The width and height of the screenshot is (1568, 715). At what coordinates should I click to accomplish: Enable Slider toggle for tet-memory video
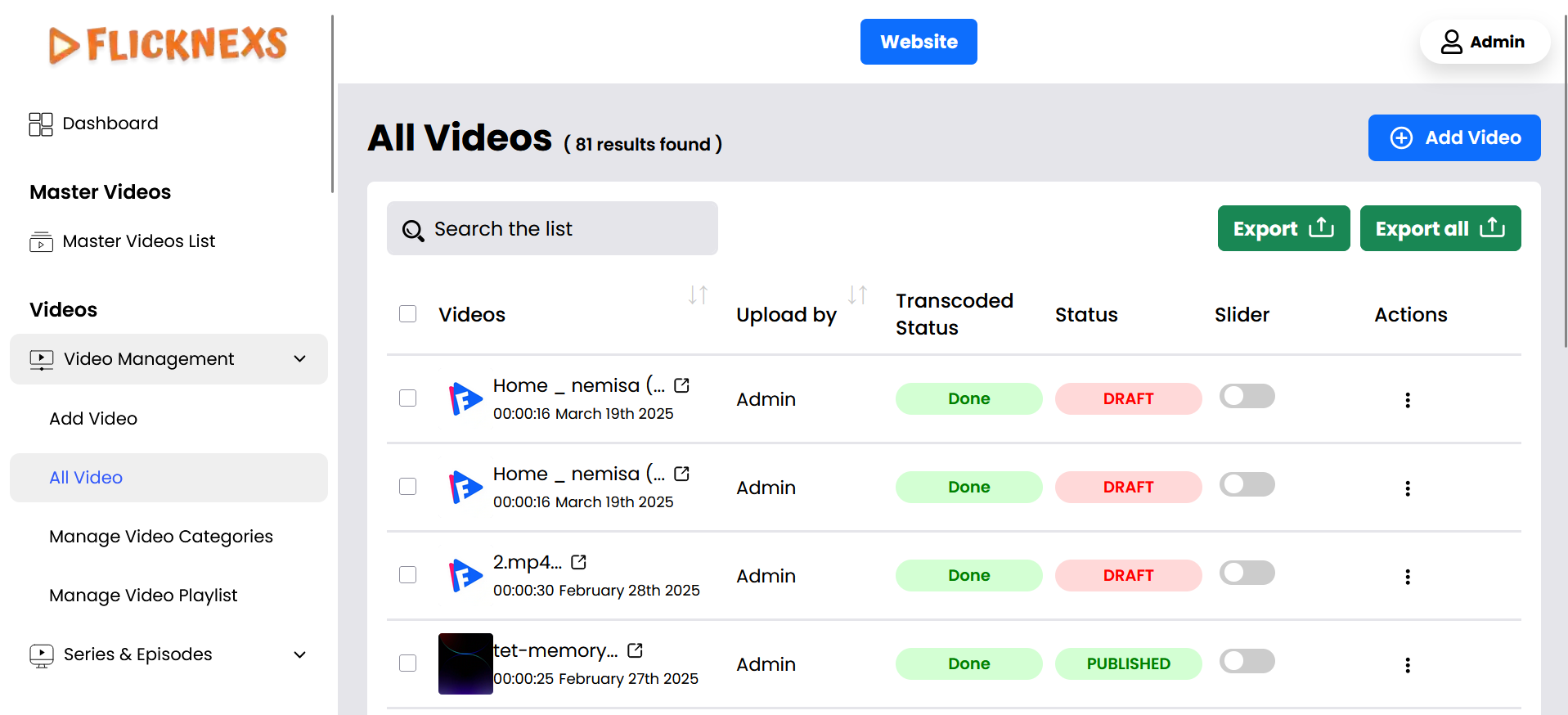tap(1247, 661)
